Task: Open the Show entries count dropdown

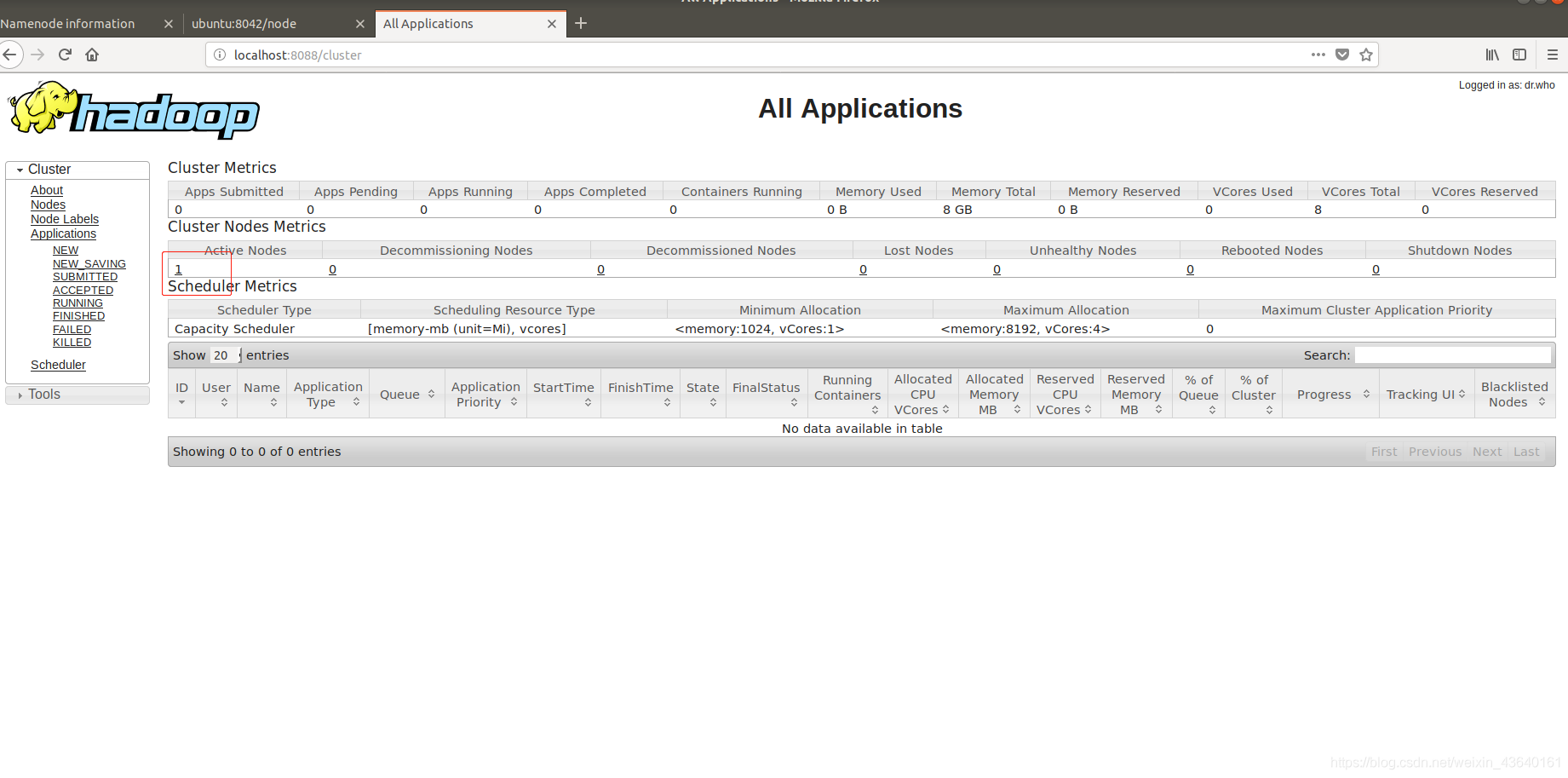Action: click(226, 355)
